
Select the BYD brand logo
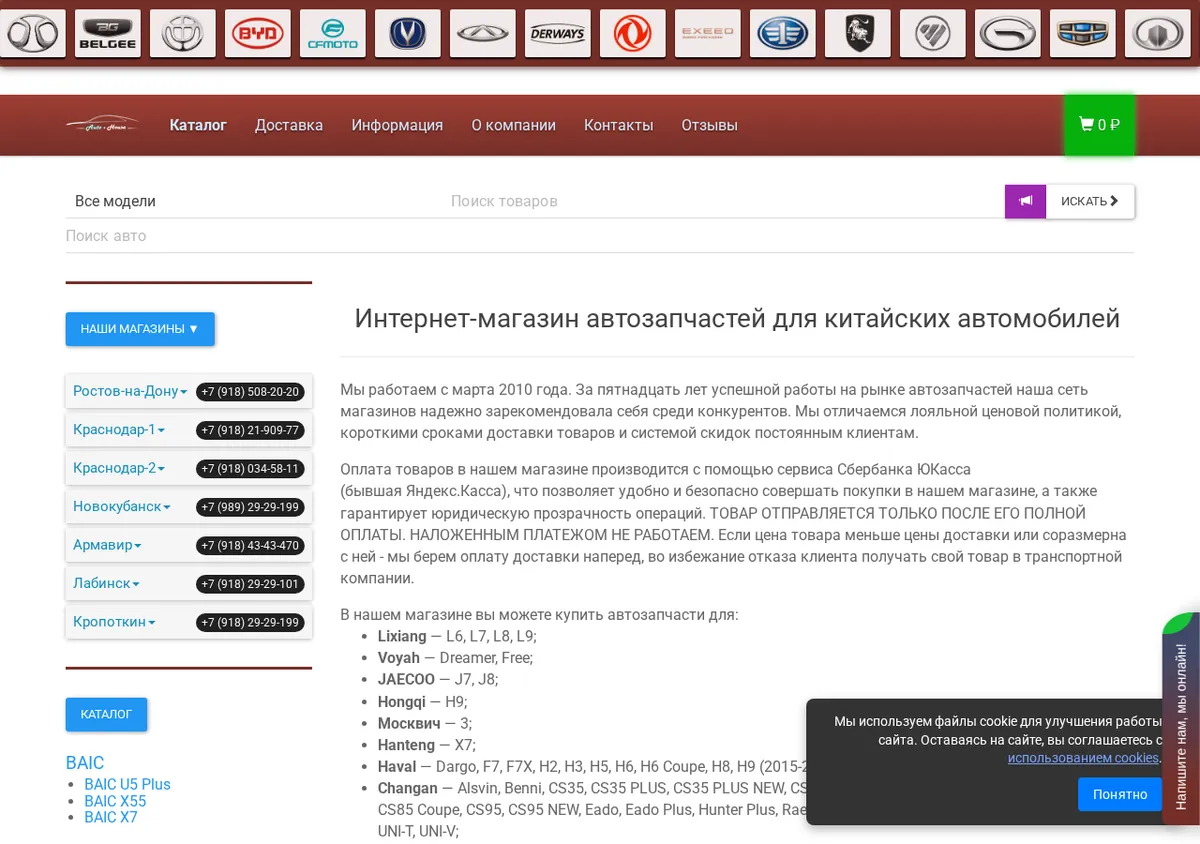[x=258, y=33]
